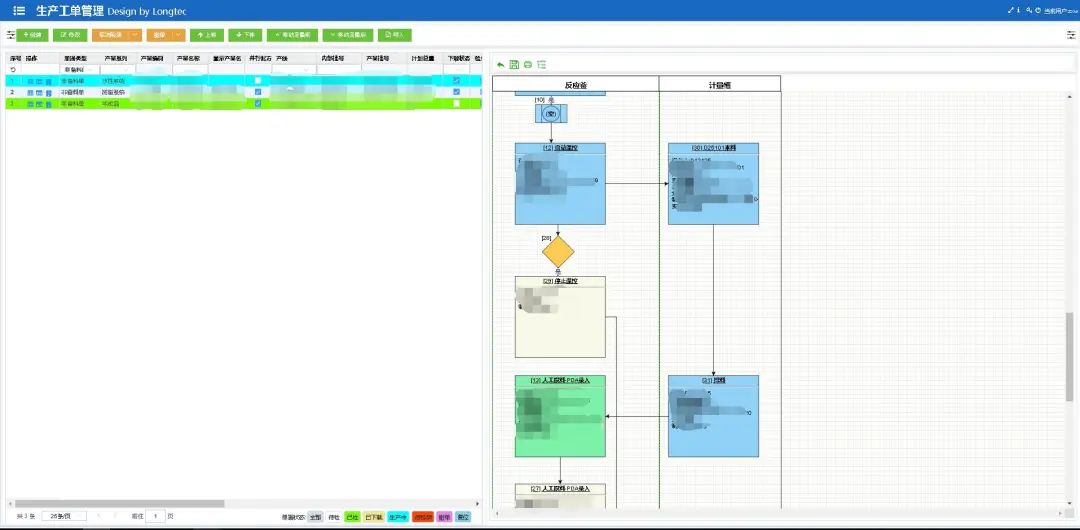Viewport: 1080px width, 530px height.
Task: Print the flowchart diagram
Action: (x=527, y=65)
